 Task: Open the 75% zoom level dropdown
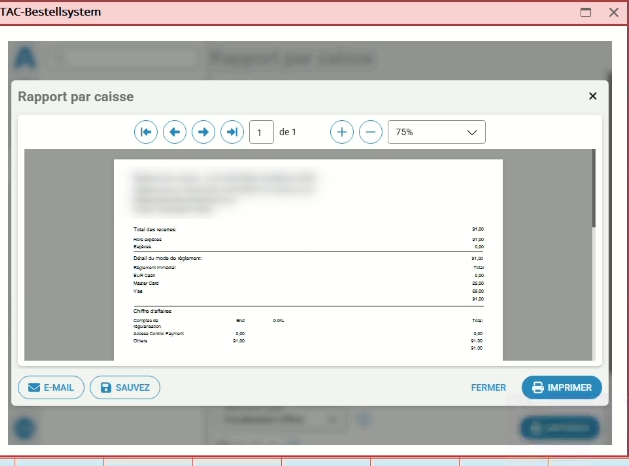436,132
